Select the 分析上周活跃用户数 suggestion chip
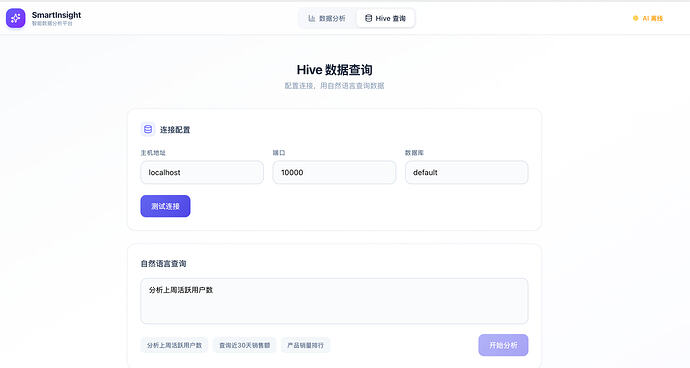690x368 pixels. 174,345
